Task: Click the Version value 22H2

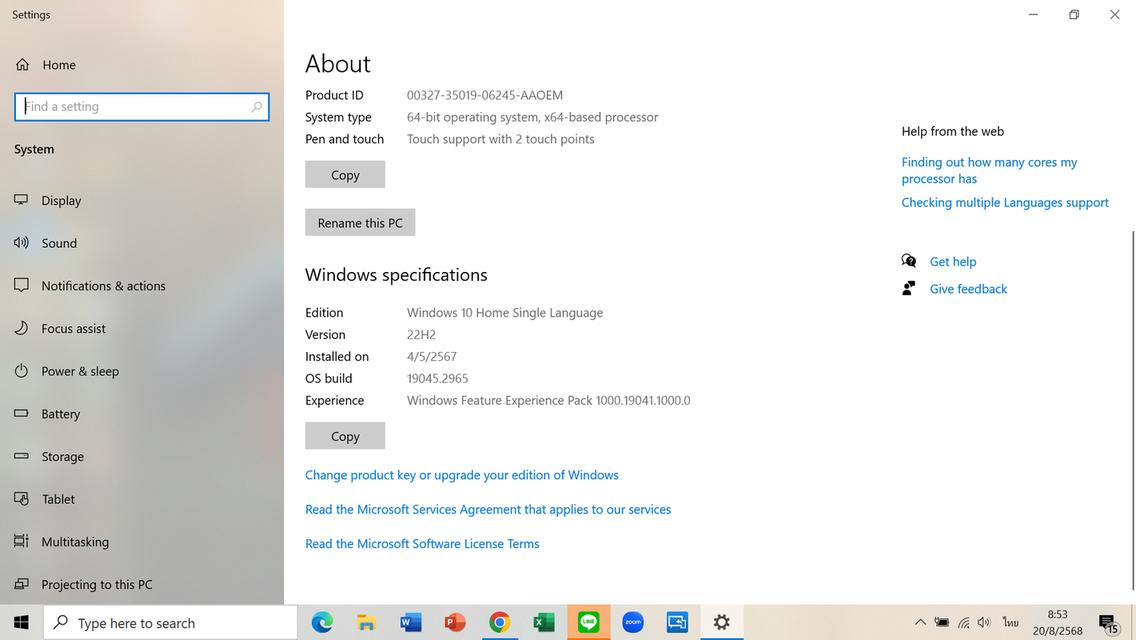Action: click(x=421, y=335)
